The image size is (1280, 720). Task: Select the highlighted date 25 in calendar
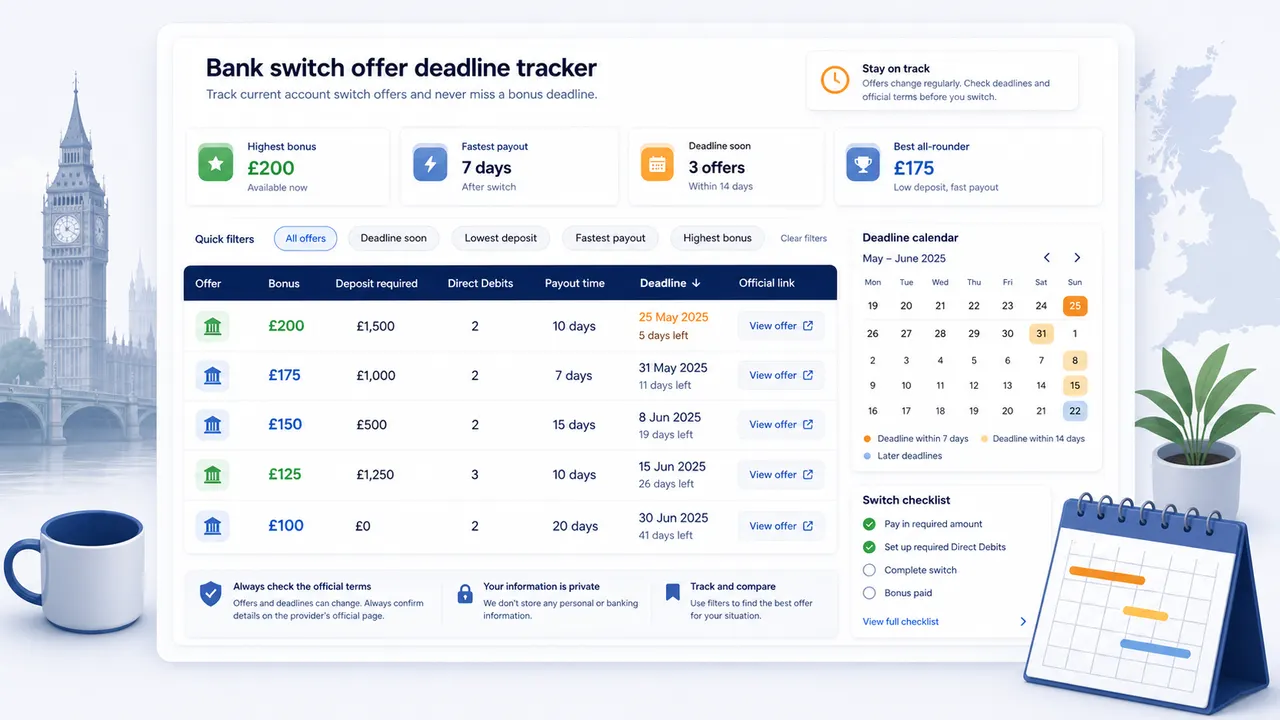(1075, 306)
